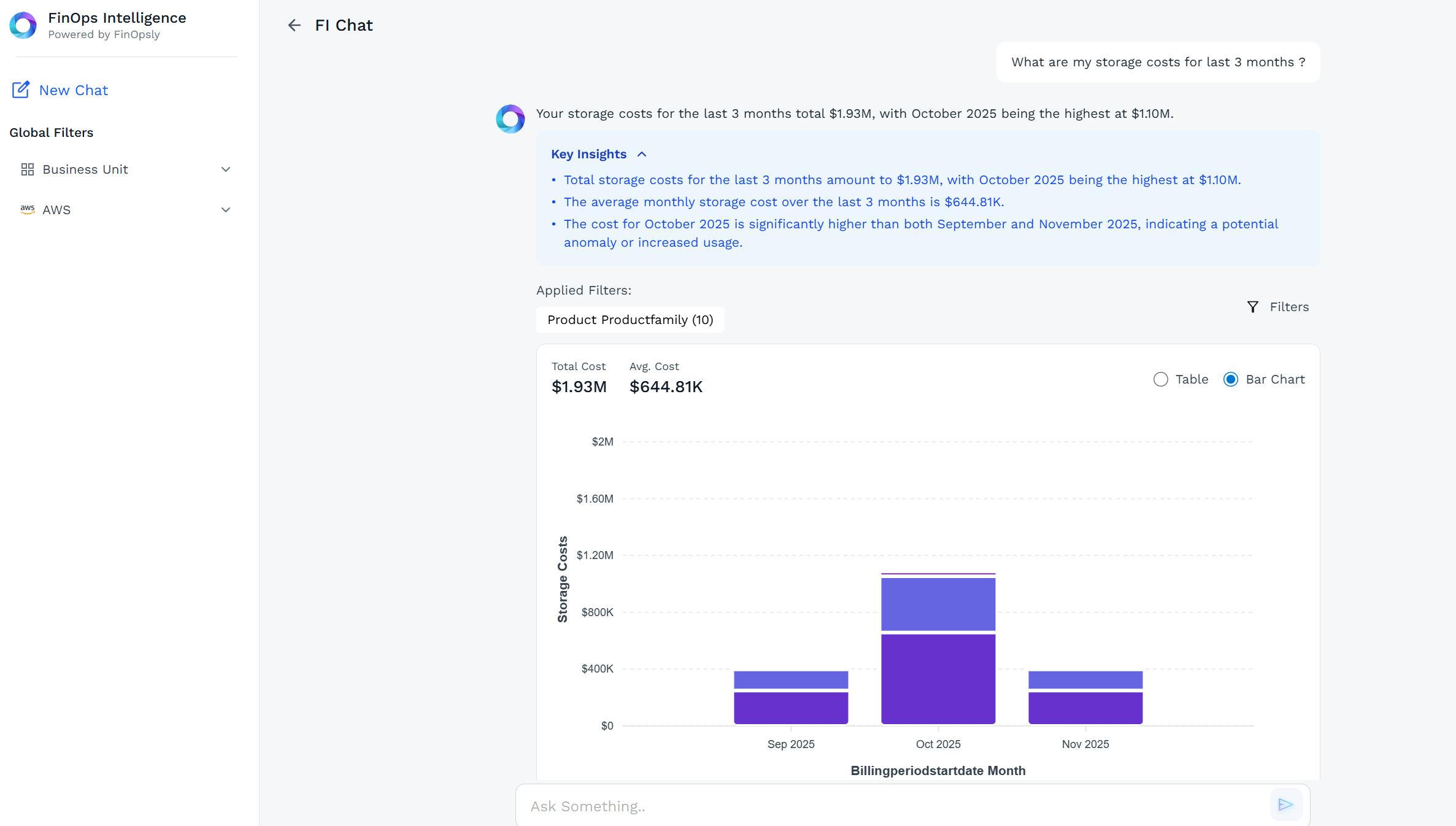Expand the AWS filter dropdown
Viewport: 1456px width, 826px height.
click(x=225, y=210)
